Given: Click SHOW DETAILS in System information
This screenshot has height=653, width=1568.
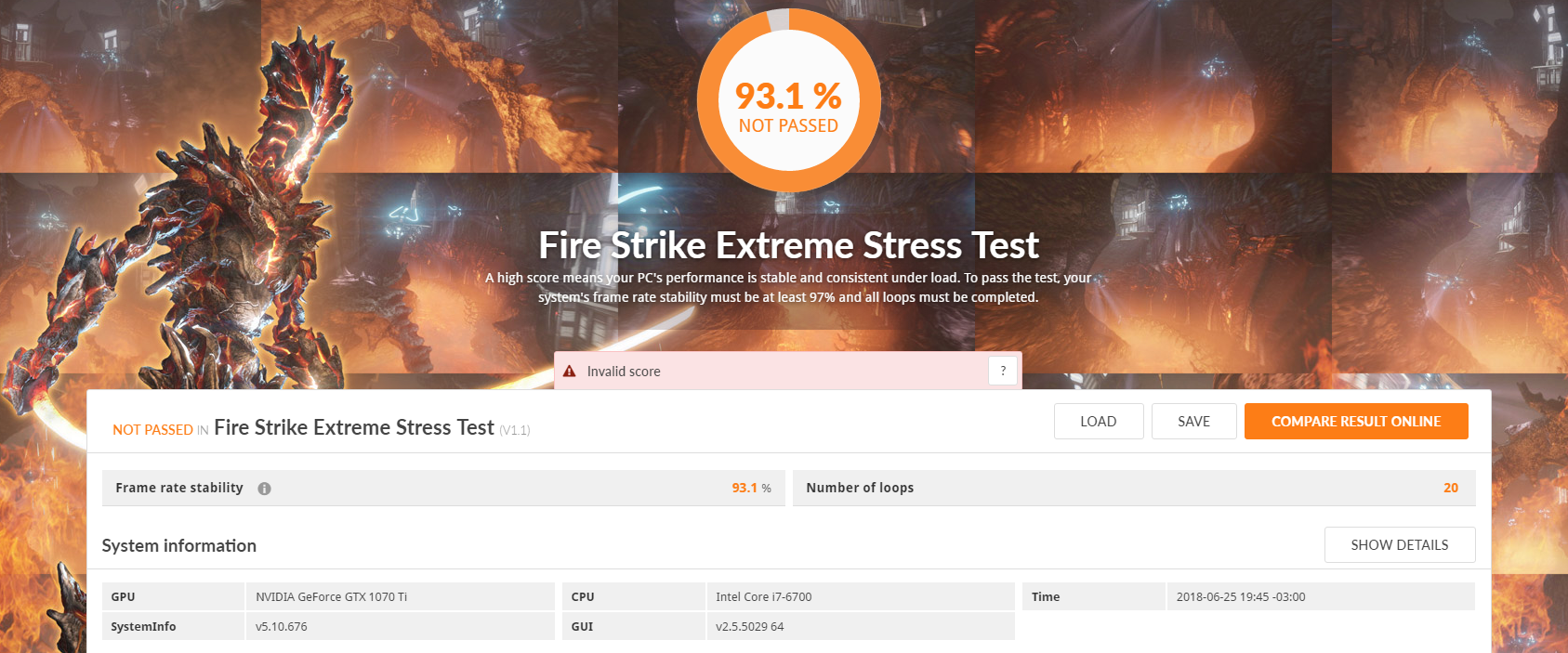Looking at the screenshot, I should pos(1400,545).
